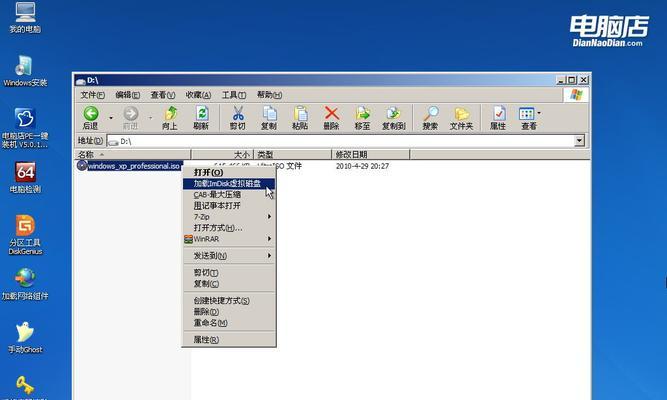Open the DiskGenius partition tool desktop icon
Image resolution: width=667 pixels, height=400 pixels.
(x=23, y=227)
